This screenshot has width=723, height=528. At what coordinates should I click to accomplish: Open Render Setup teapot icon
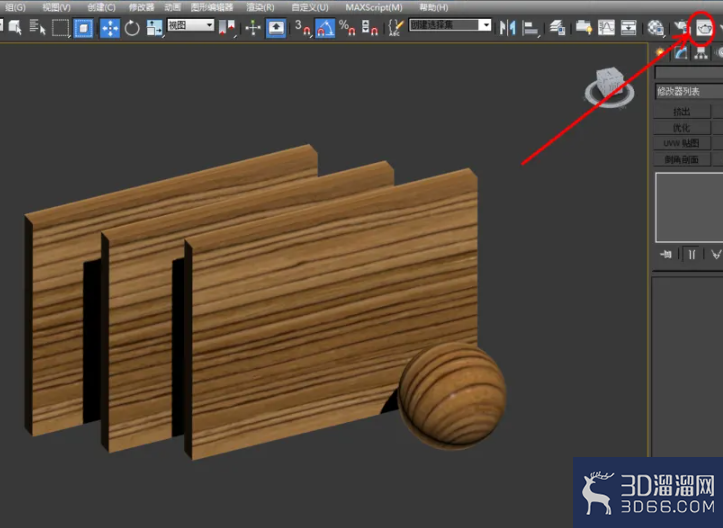[x=681, y=28]
